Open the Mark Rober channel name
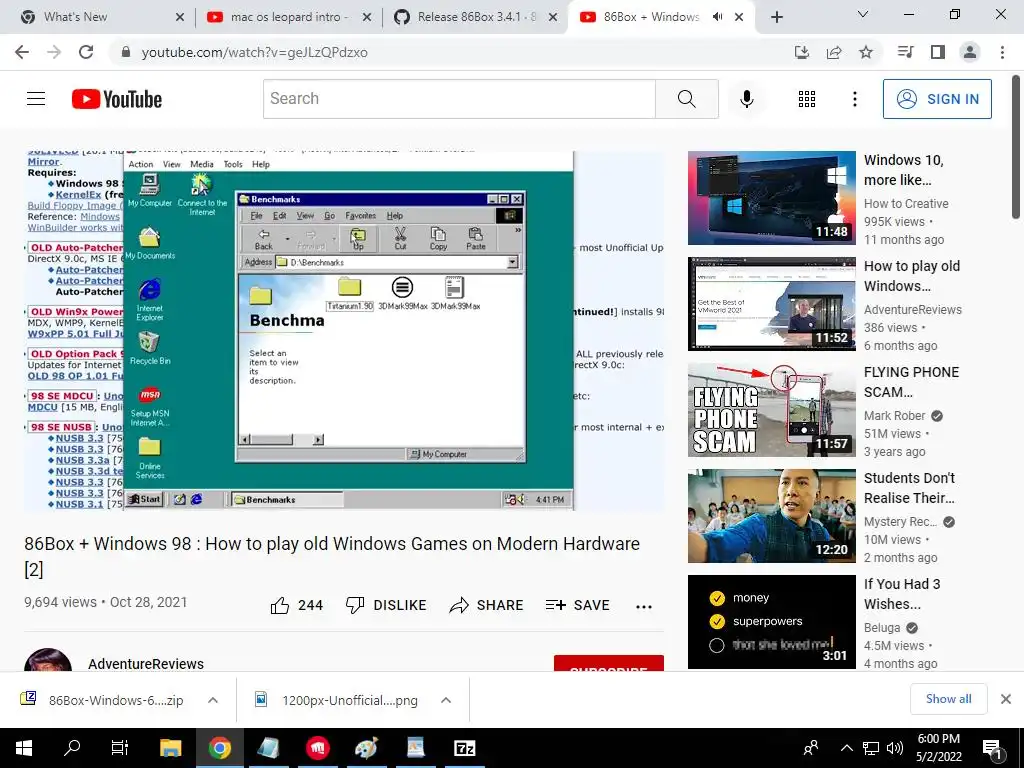The height and width of the screenshot is (768, 1024). 894,416
